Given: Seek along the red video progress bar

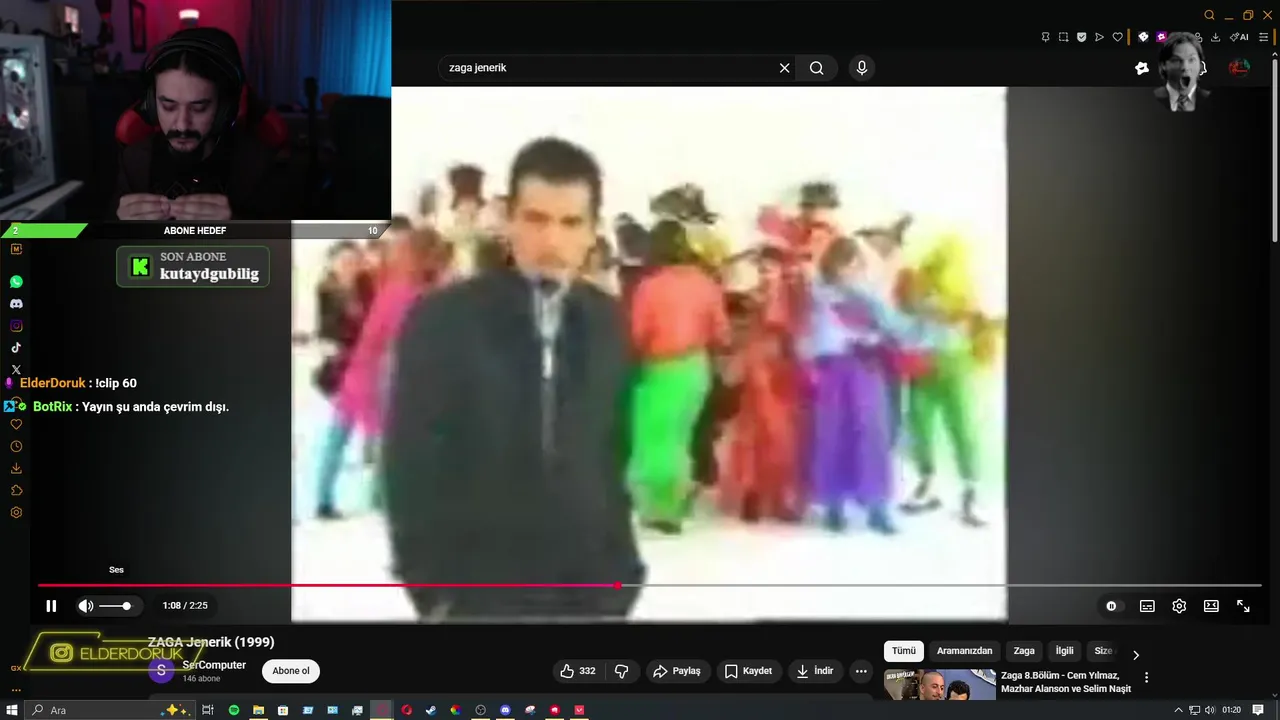Looking at the screenshot, I should tap(649, 585).
